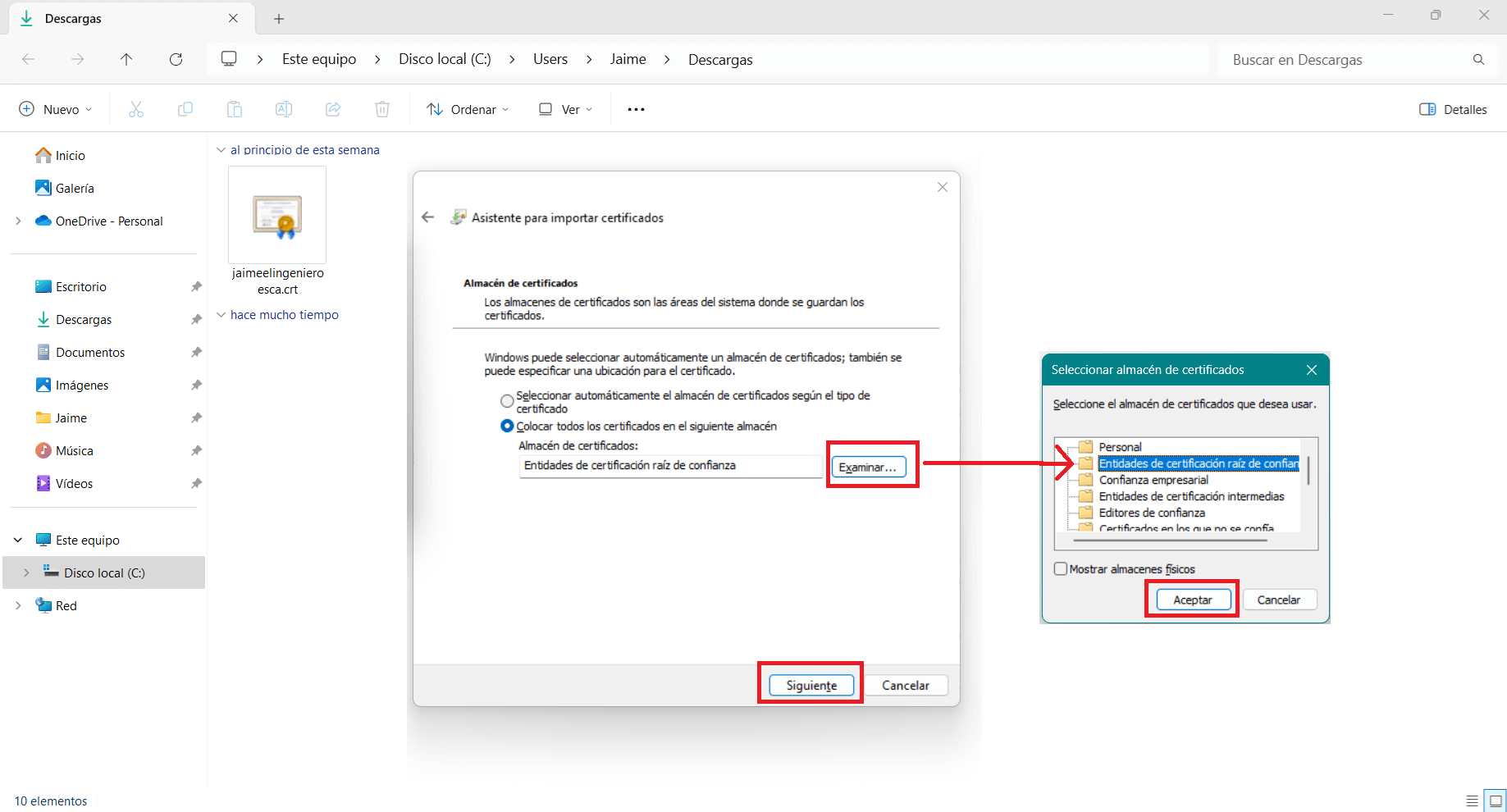Collapse 'al principio de esta semana' group
The image size is (1507, 812).
pos(221,150)
